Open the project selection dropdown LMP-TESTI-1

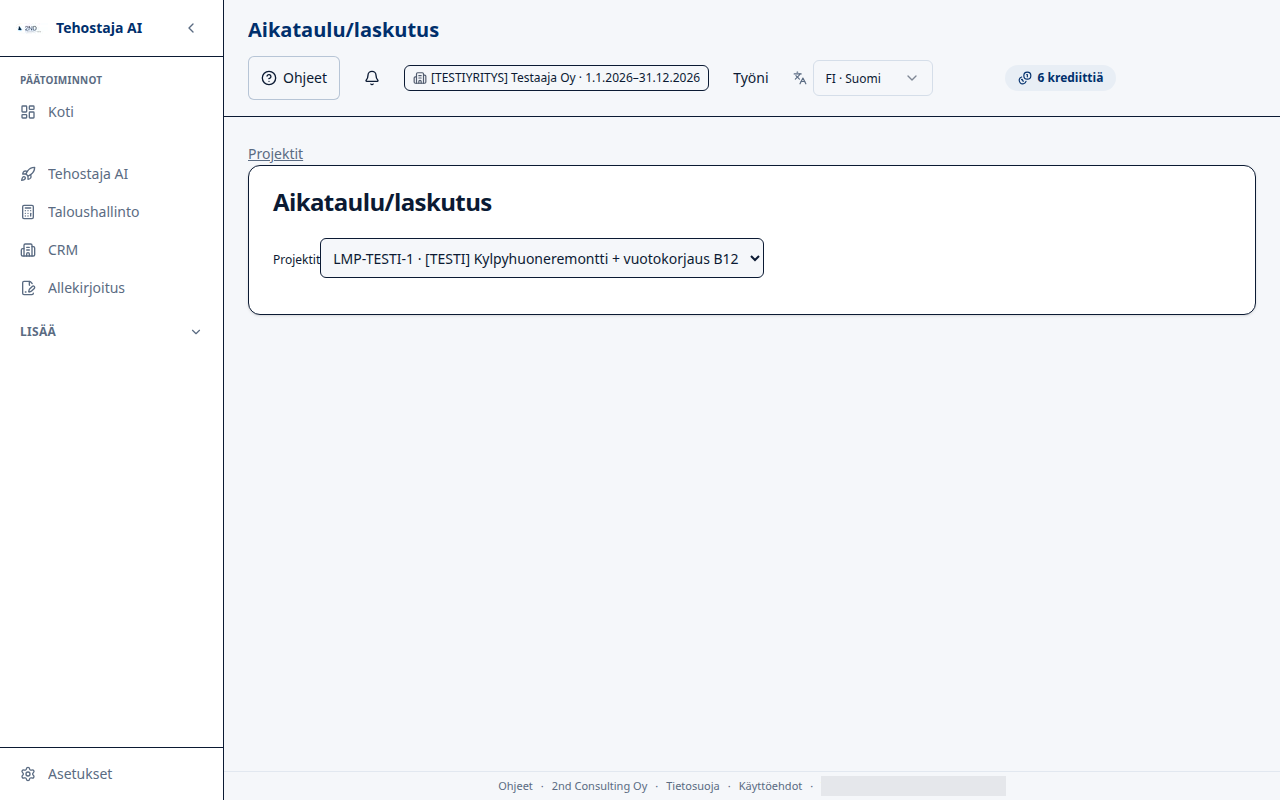tap(542, 258)
